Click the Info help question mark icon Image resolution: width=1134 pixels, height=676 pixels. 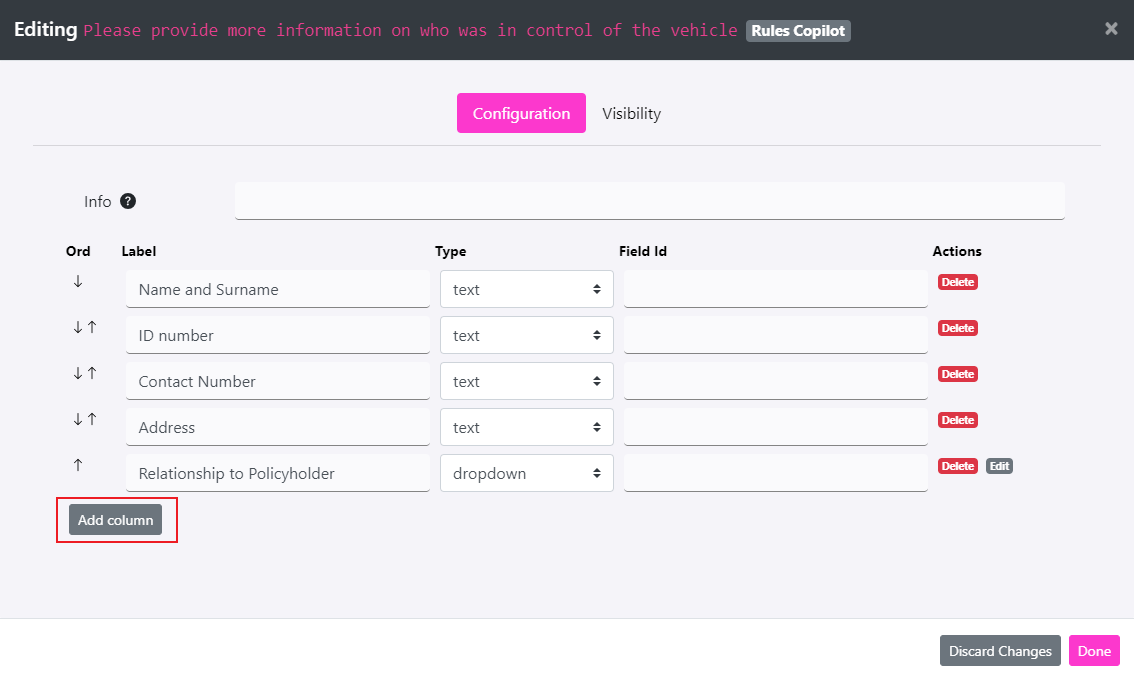pyautogui.click(x=128, y=201)
